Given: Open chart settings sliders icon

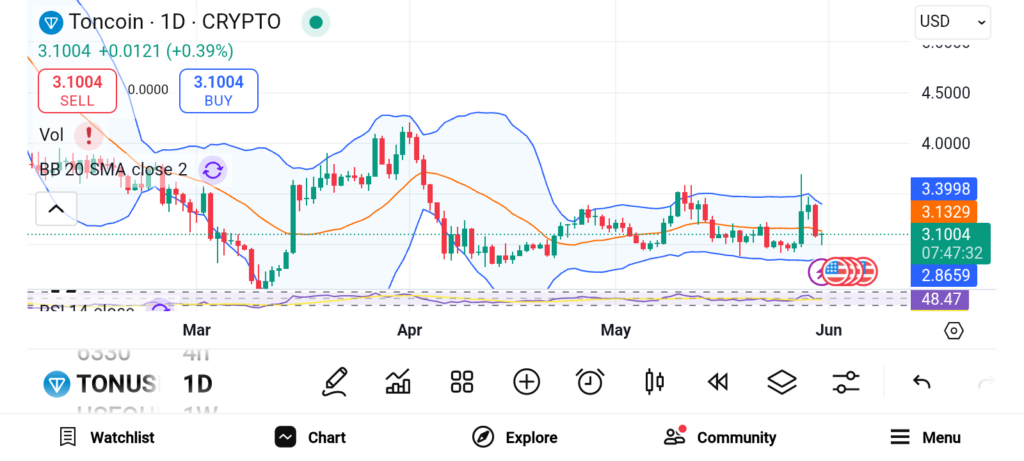Looking at the screenshot, I should pyautogui.click(x=846, y=381).
